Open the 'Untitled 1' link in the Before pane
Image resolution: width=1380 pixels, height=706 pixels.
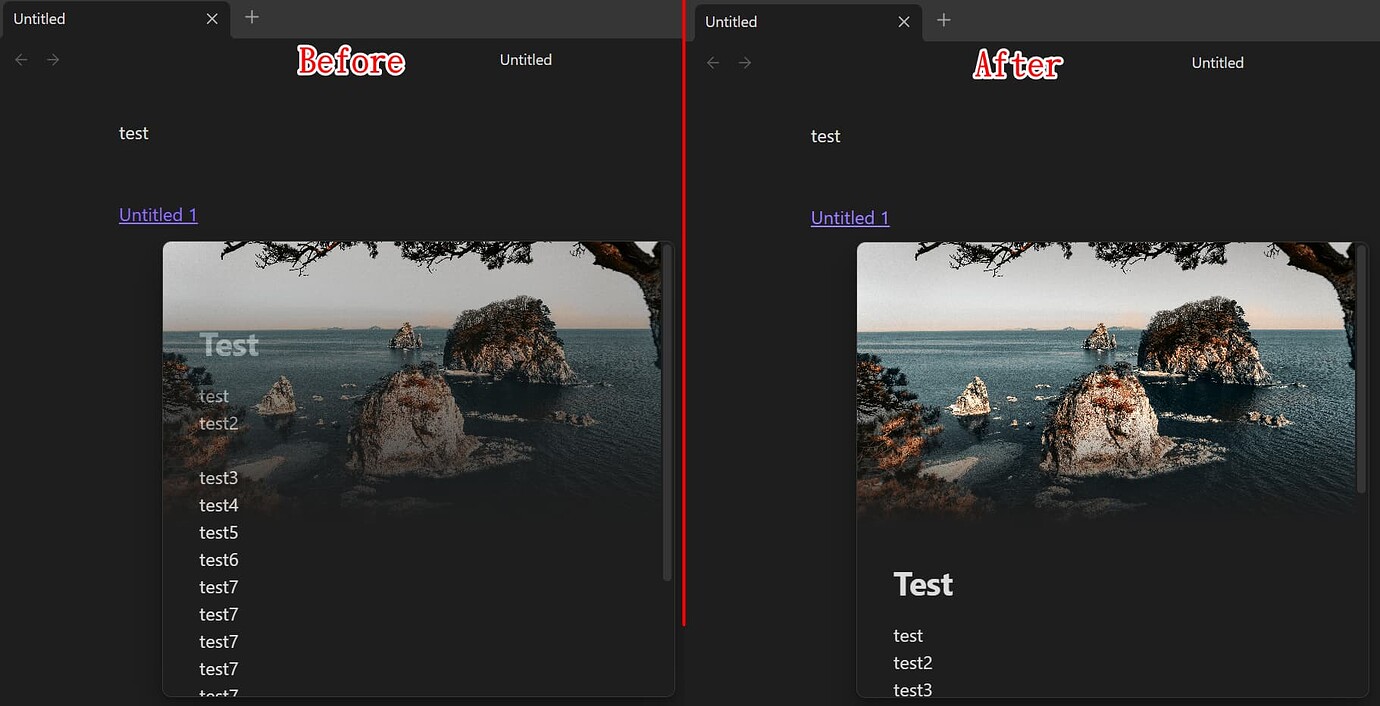[x=157, y=214]
